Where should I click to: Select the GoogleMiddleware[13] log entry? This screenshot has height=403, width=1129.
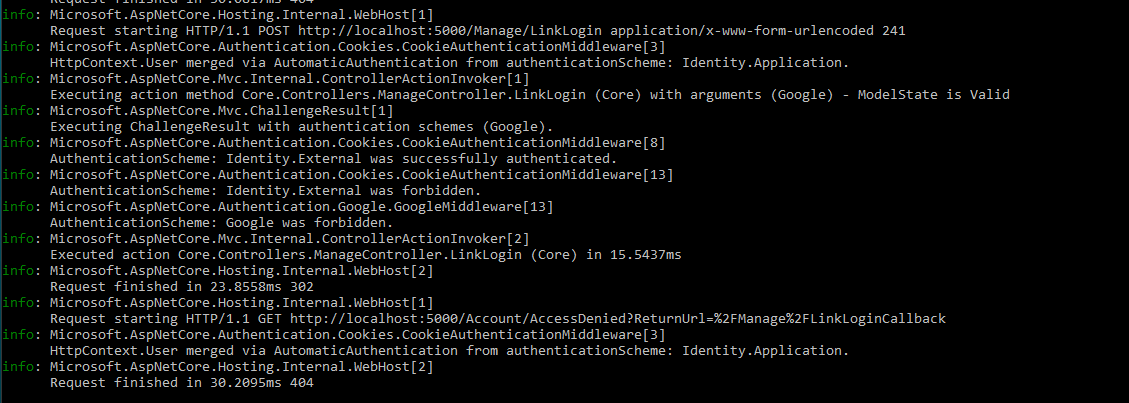301,207
